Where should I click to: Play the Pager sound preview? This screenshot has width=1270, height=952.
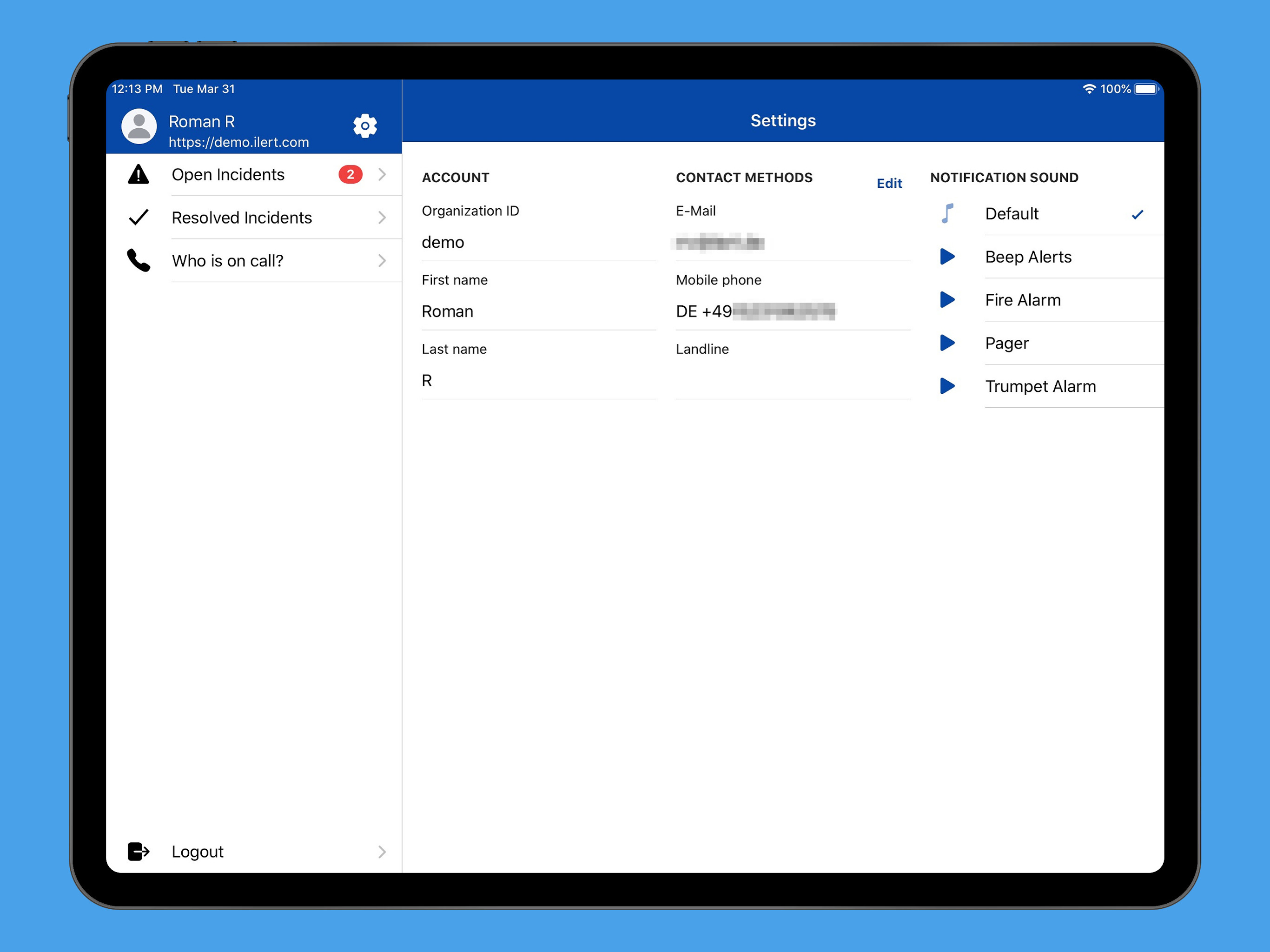click(947, 343)
